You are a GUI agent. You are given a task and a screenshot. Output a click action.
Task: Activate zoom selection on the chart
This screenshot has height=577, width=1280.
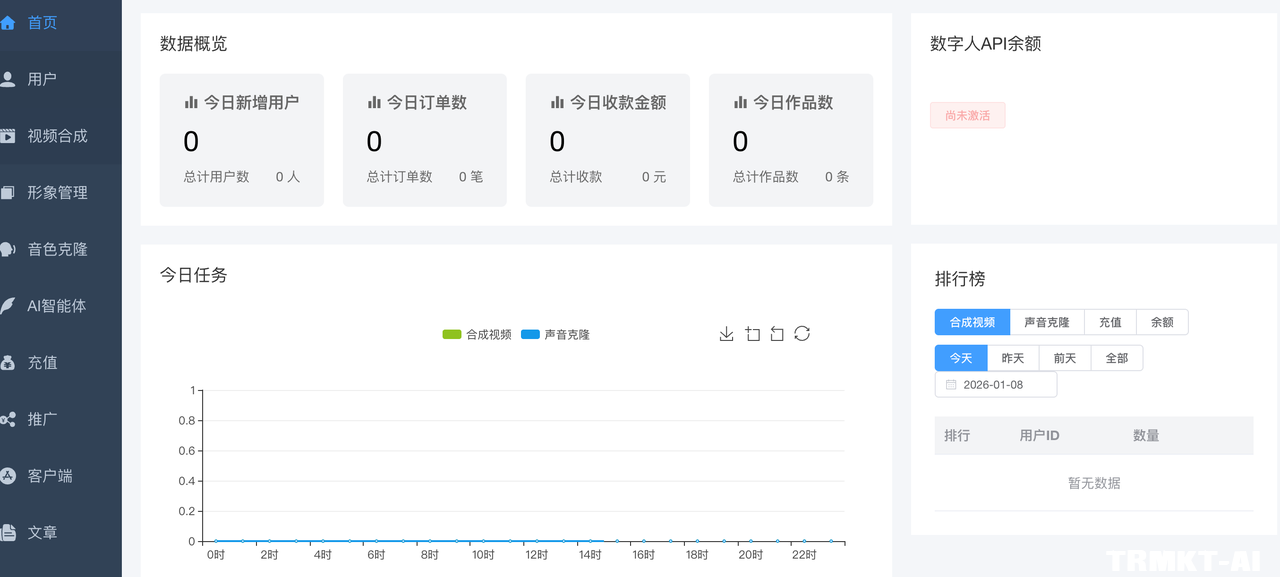752,333
